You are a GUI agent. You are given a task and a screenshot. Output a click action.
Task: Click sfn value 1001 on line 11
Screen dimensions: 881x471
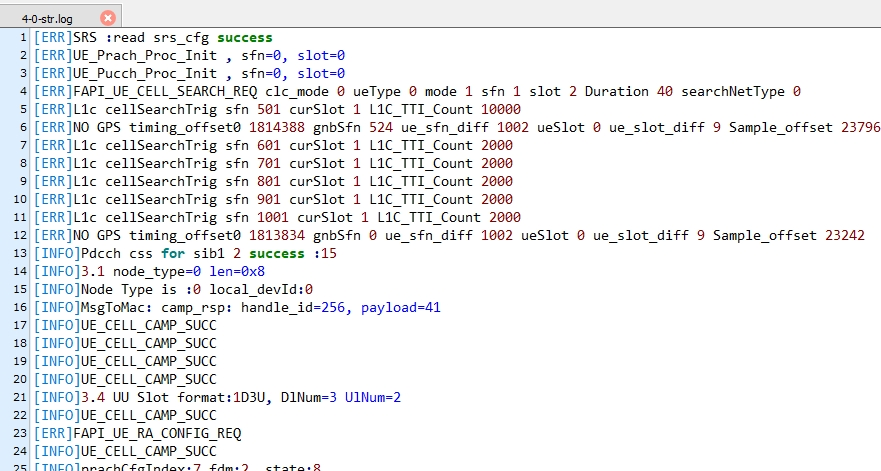point(273,218)
